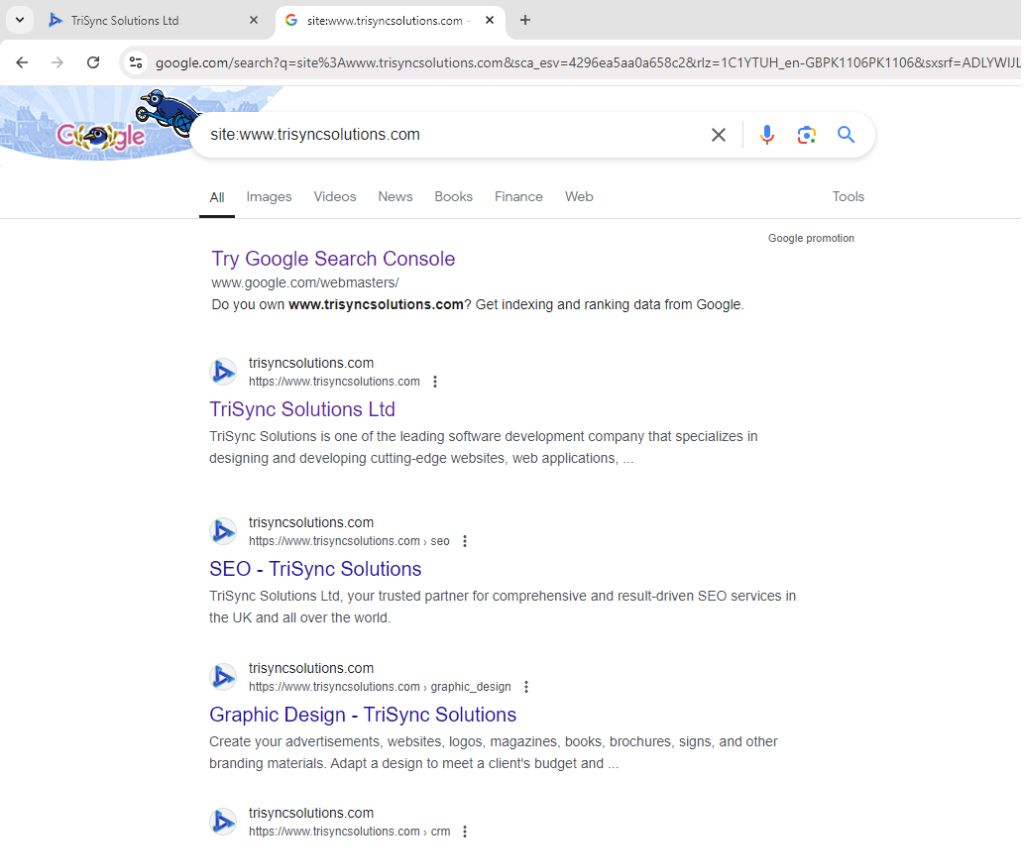Open site information icon in address bar
1024x850 pixels.
tap(136, 63)
